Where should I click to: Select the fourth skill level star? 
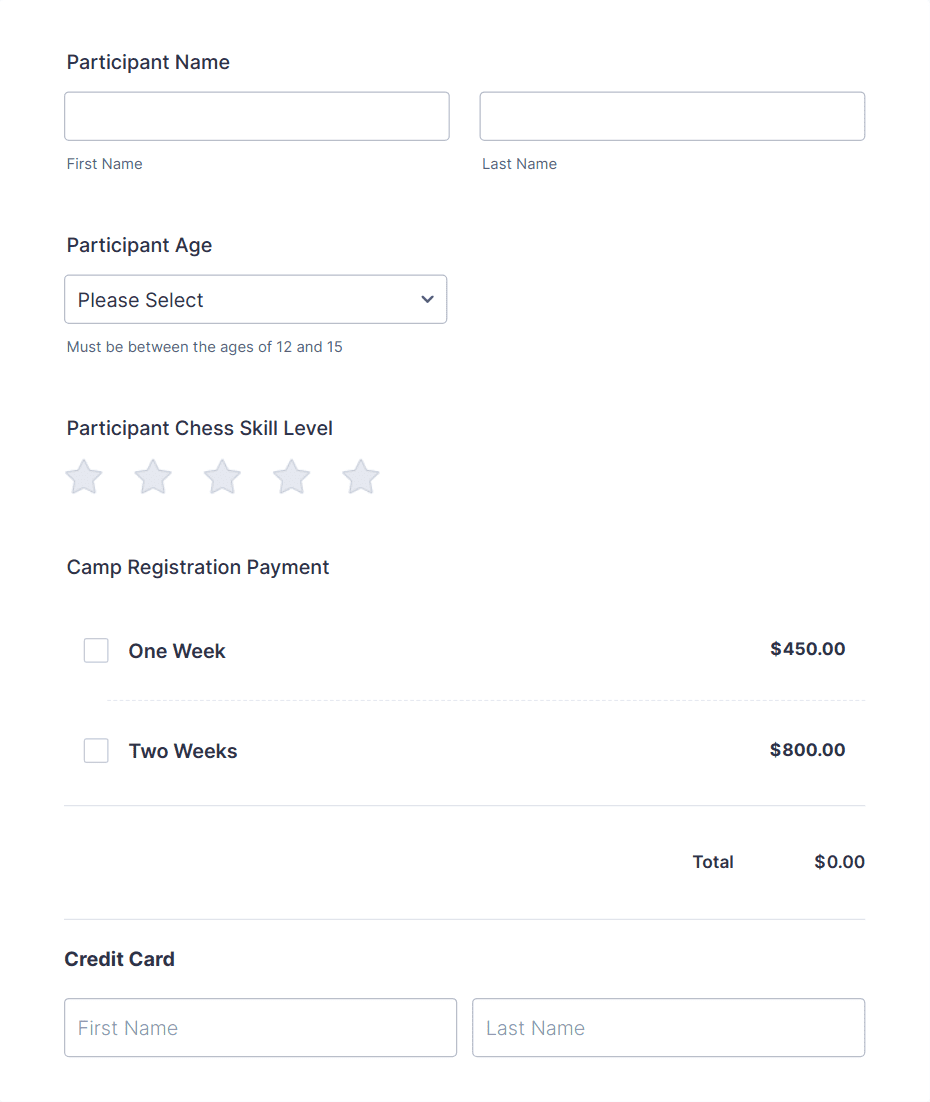290,477
